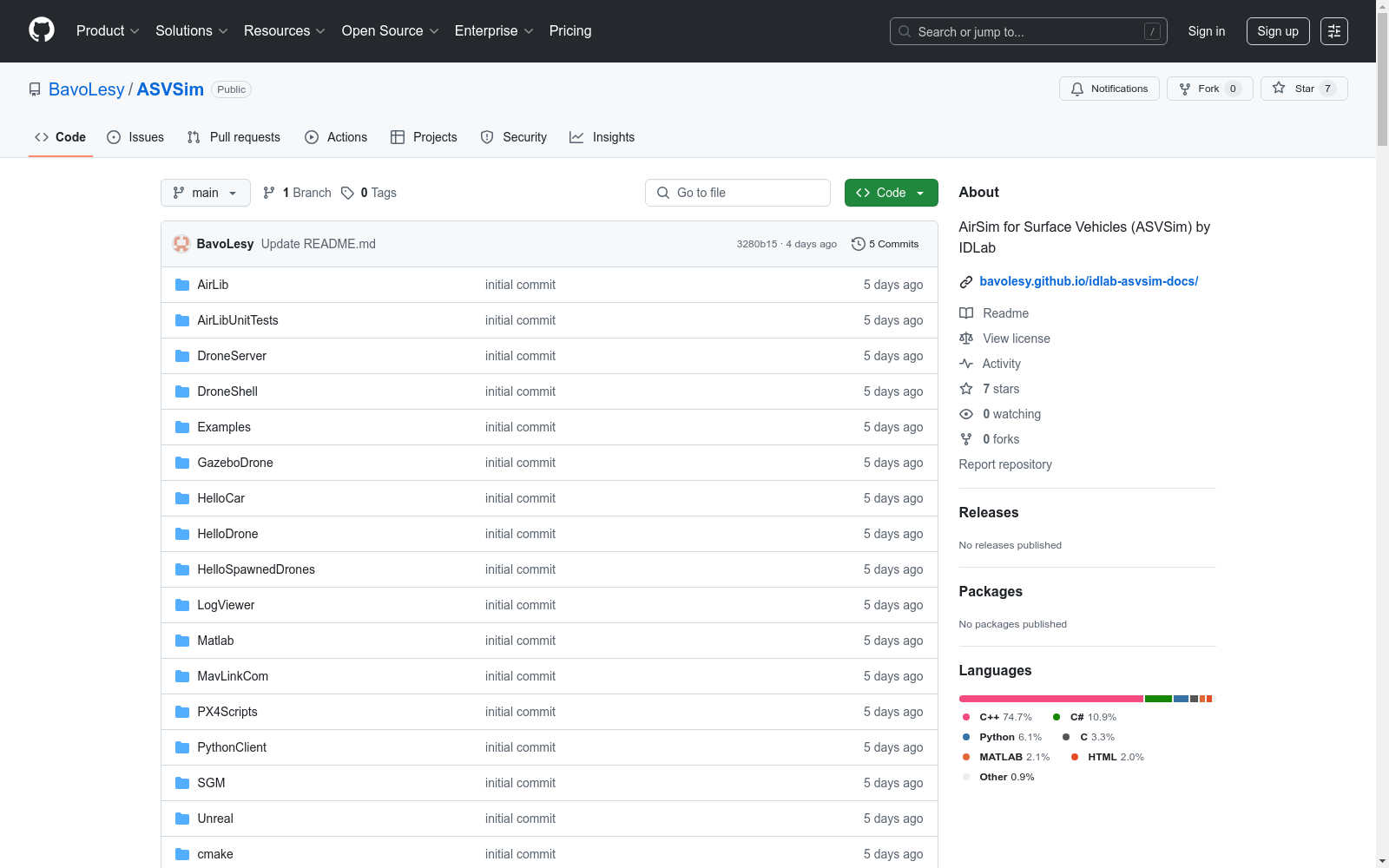Open the Pricing page link
1389x868 pixels.
click(570, 30)
